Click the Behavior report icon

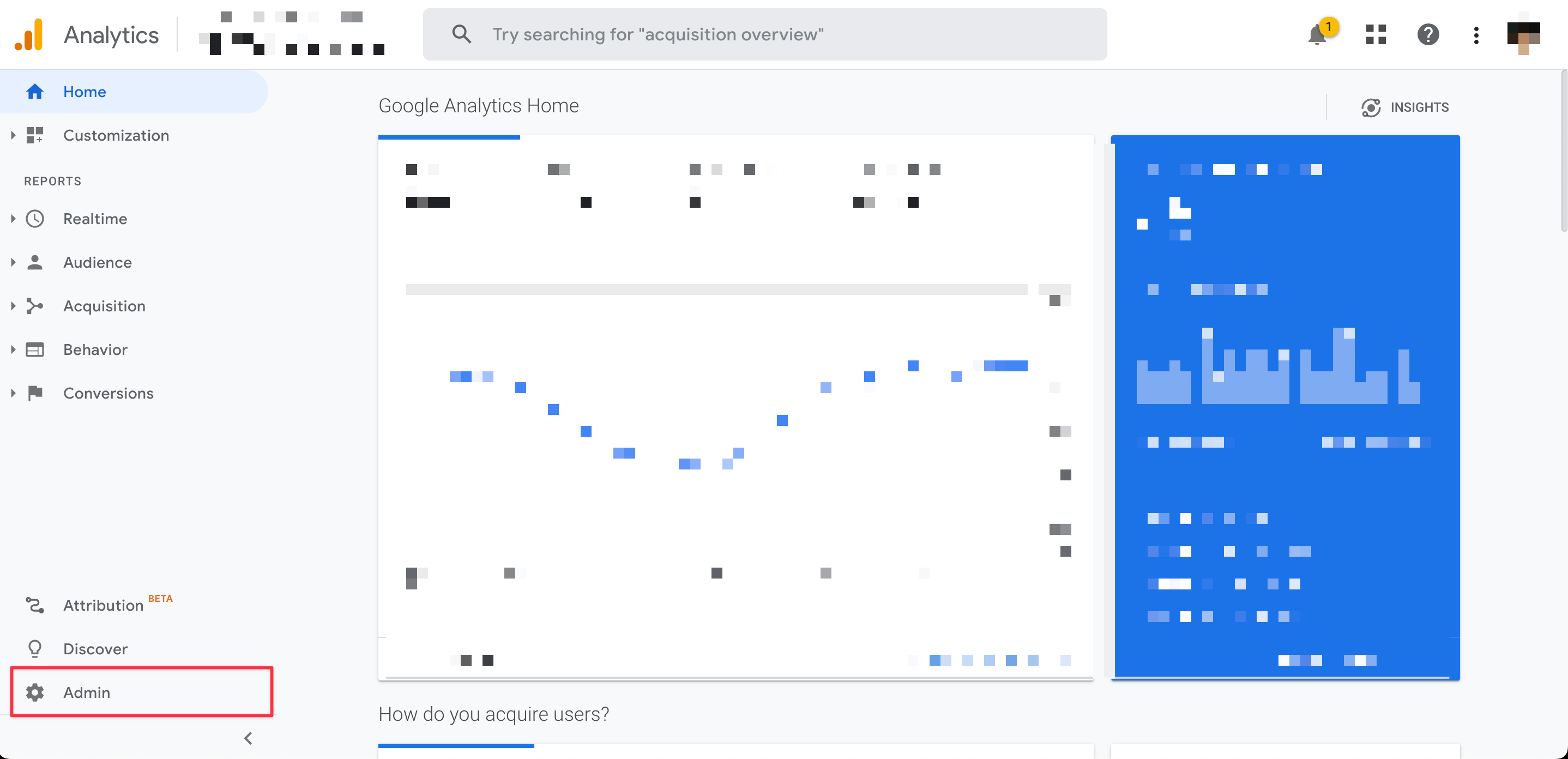[35, 349]
